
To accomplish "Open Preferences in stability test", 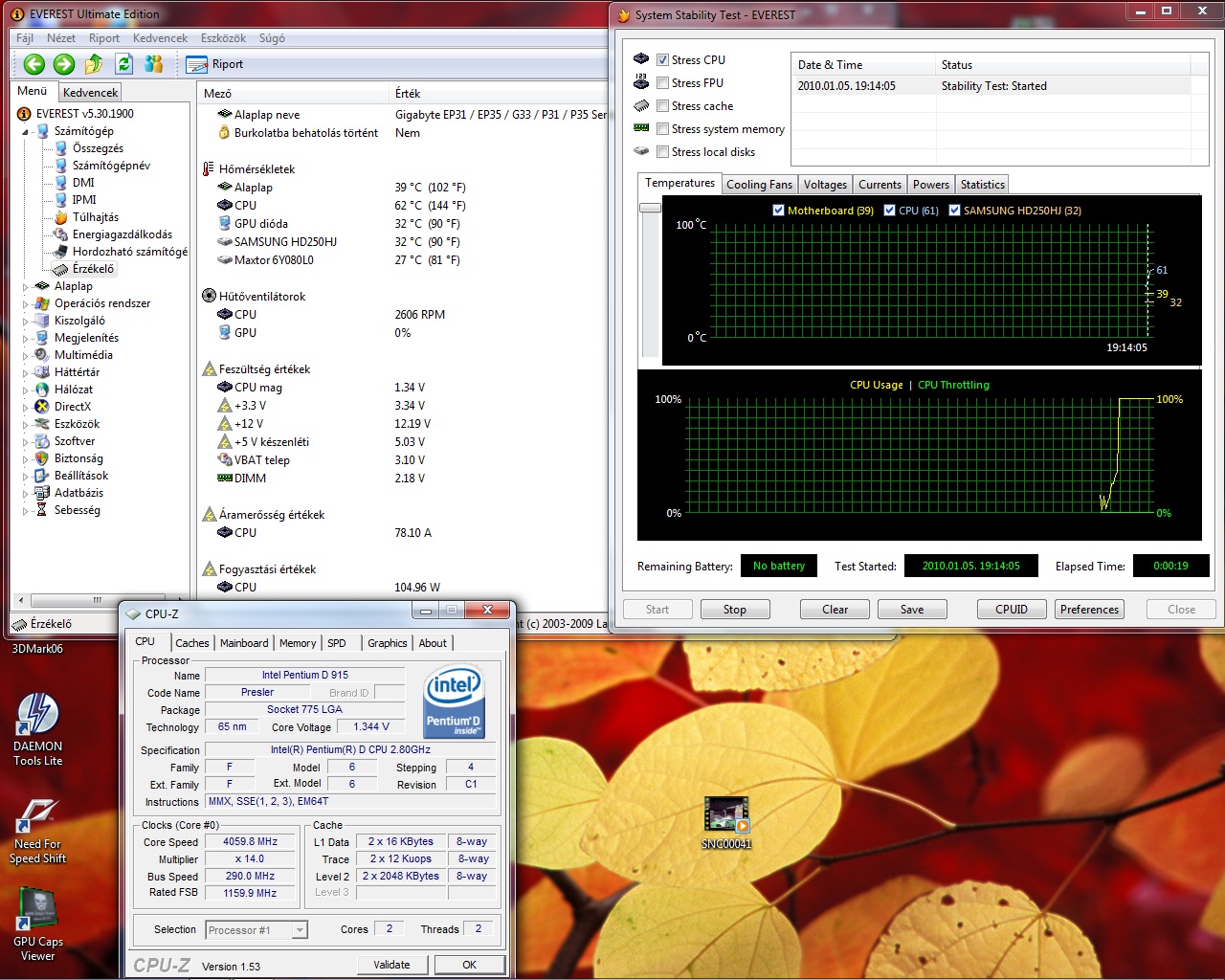I will pyautogui.click(x=1089, y=610).
